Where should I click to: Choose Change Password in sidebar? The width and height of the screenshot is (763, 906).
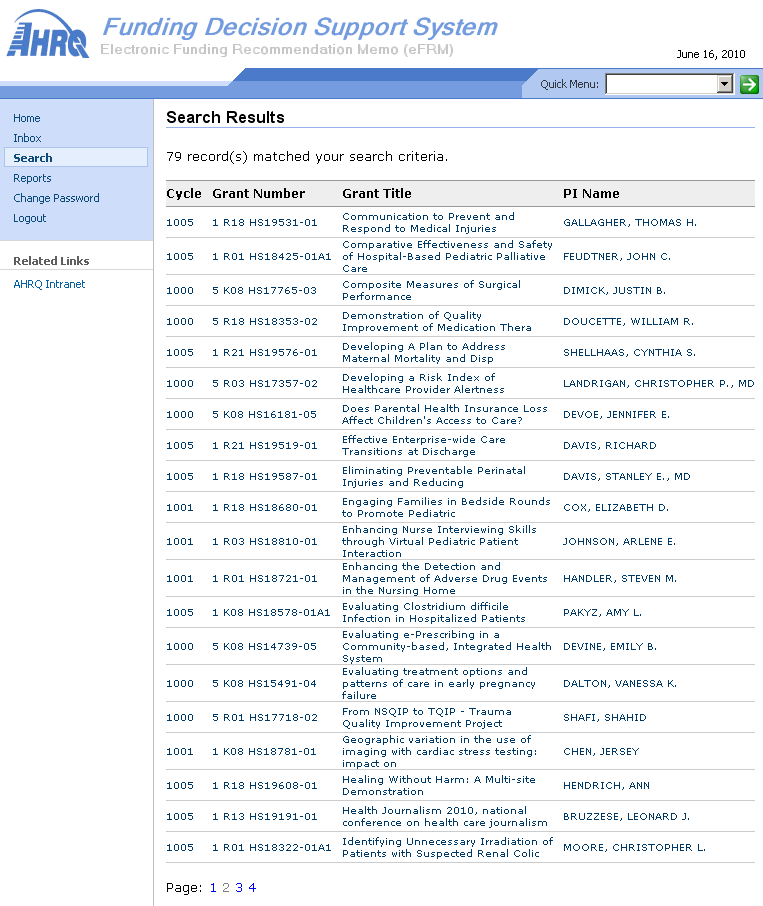tap(56, 198)
